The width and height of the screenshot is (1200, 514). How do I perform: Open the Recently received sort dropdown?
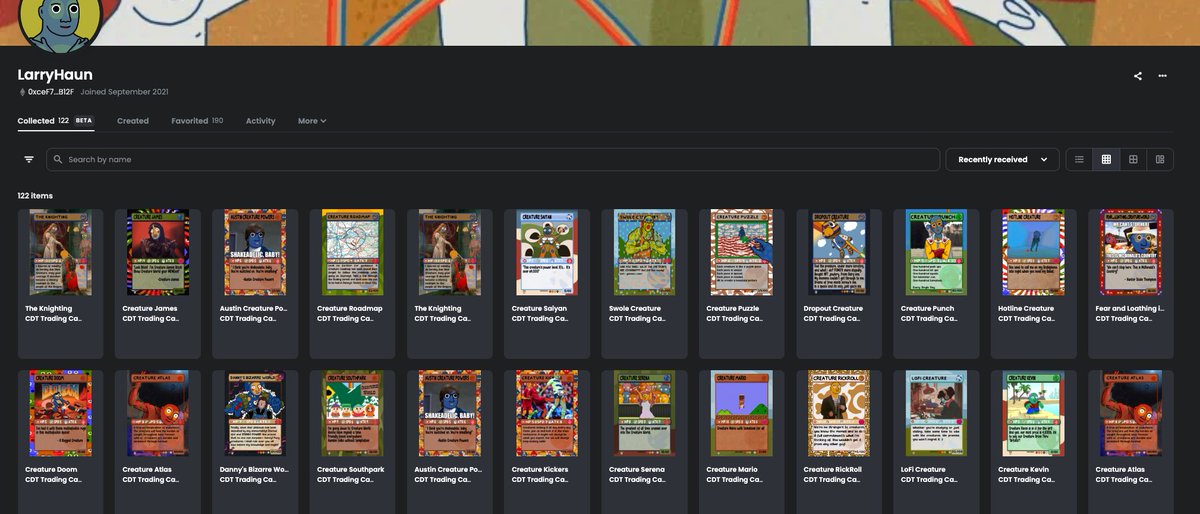1003,159
